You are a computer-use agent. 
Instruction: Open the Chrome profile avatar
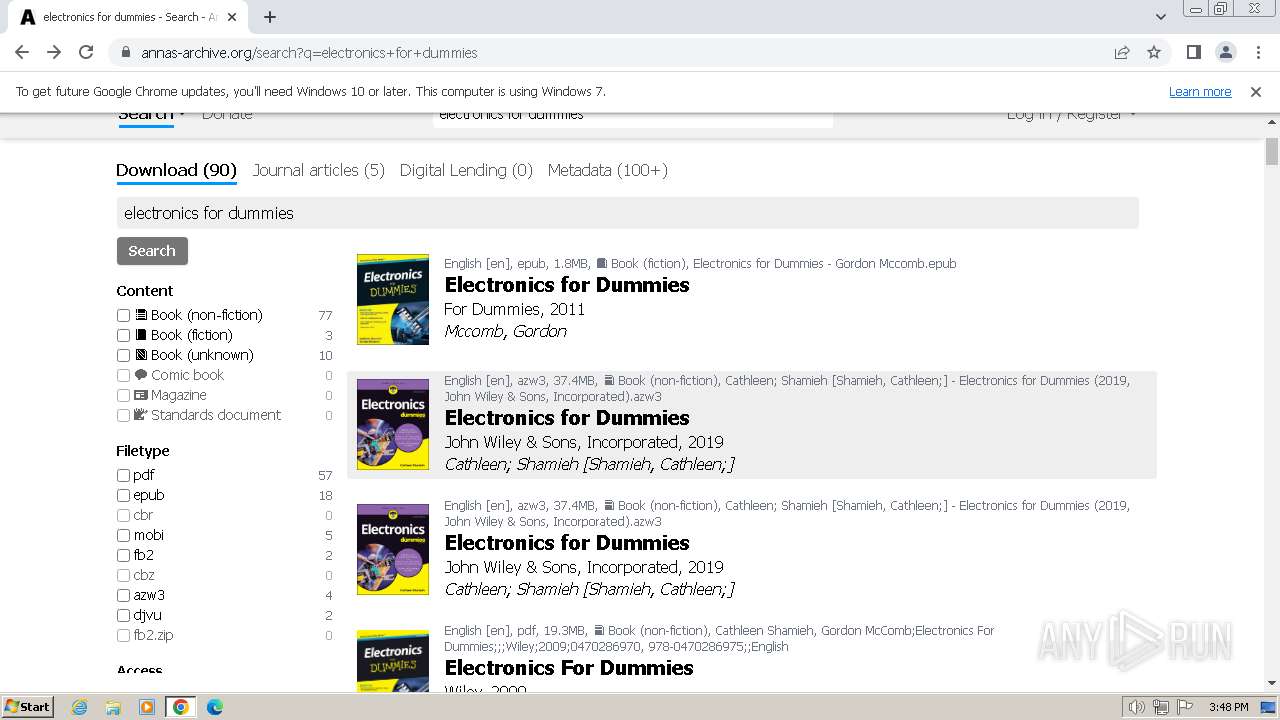[x=1225, y=52]
